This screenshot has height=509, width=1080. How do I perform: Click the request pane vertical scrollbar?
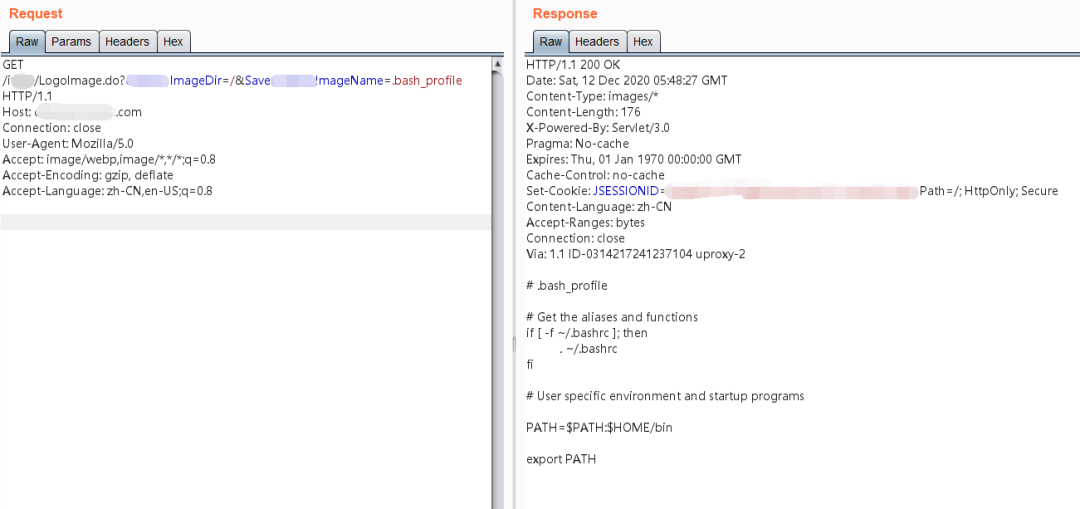[x=497, y=280]
